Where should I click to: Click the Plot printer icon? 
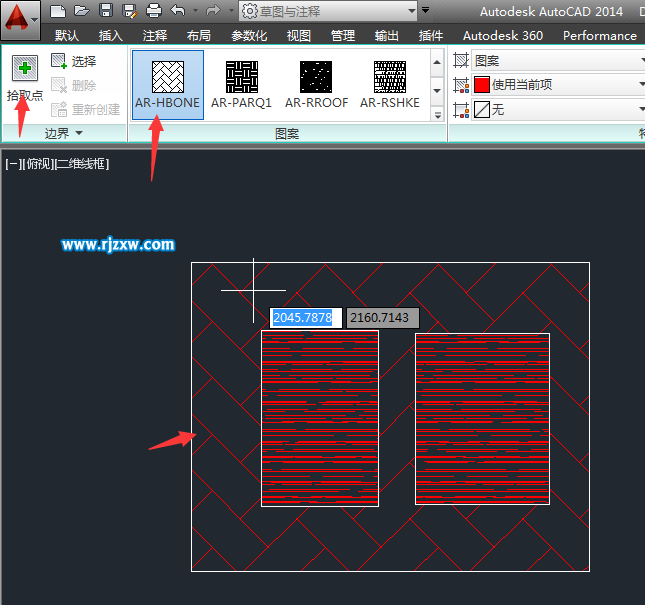pos(153,11)
